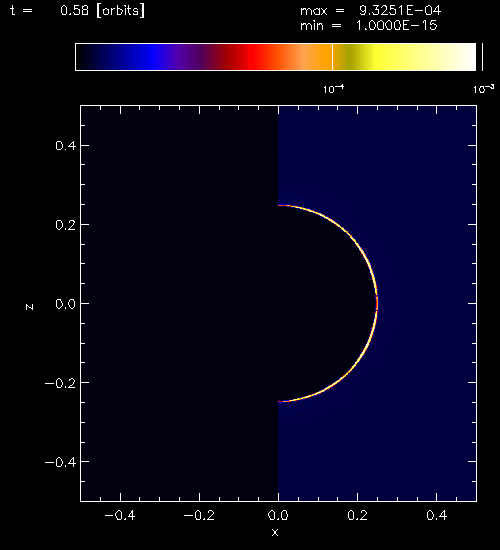Image resolution: width=500 pixels, height=550 pixels.
Task: Click the -0.2 tick label on z axis
Action: click(60, 383)
